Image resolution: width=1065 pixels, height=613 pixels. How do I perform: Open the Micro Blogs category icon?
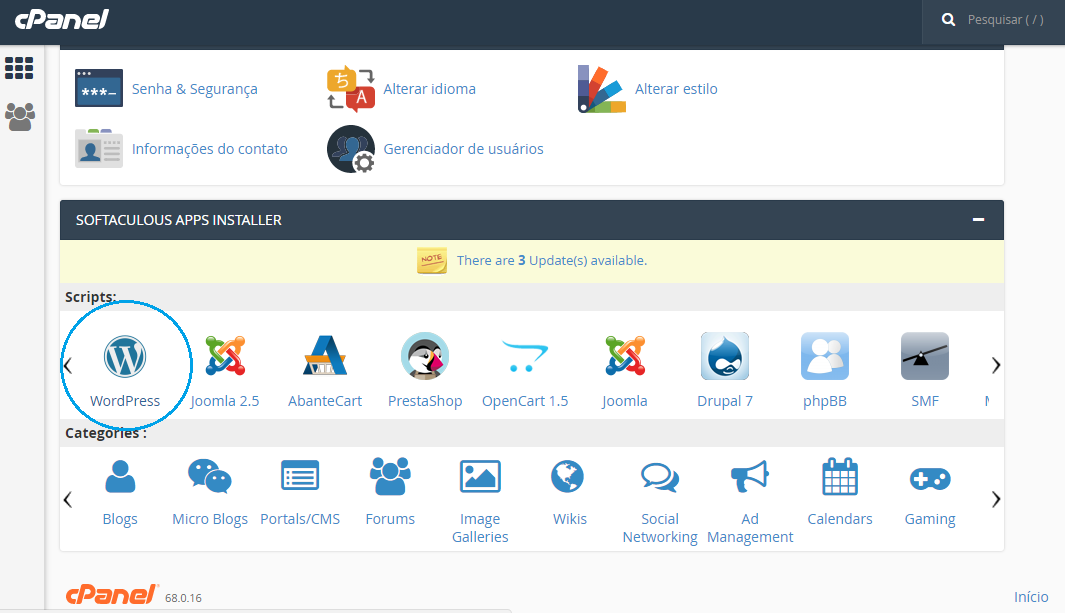click(x=210, y=476)
